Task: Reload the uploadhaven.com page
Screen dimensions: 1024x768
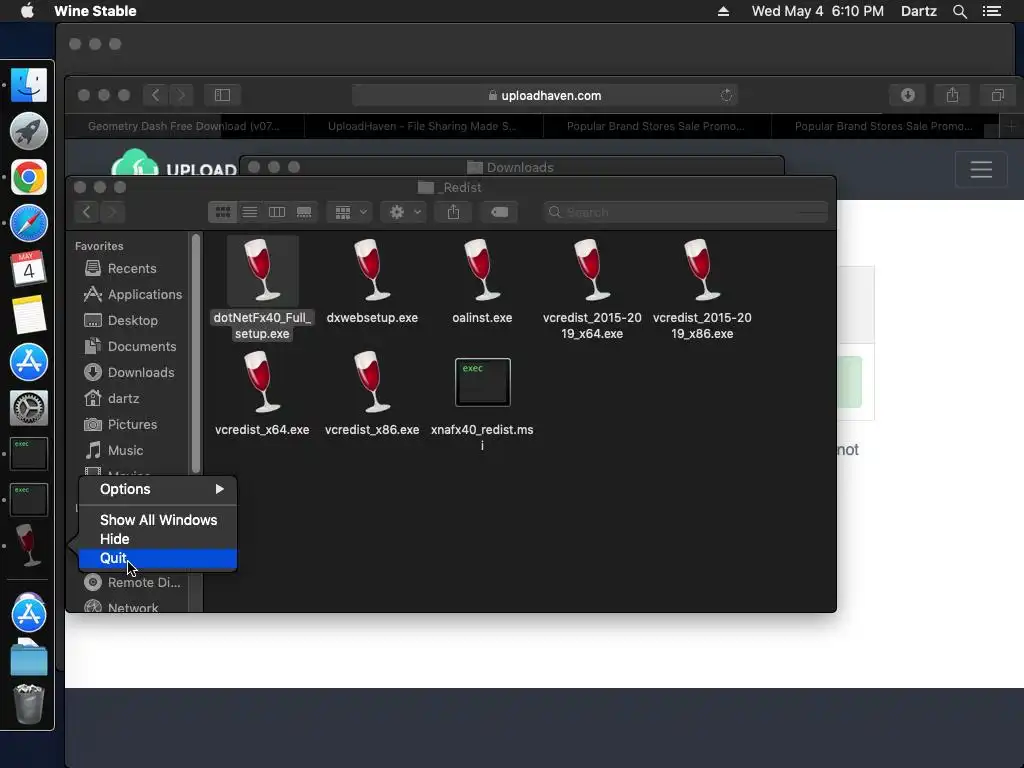Action: coord(726,95)
